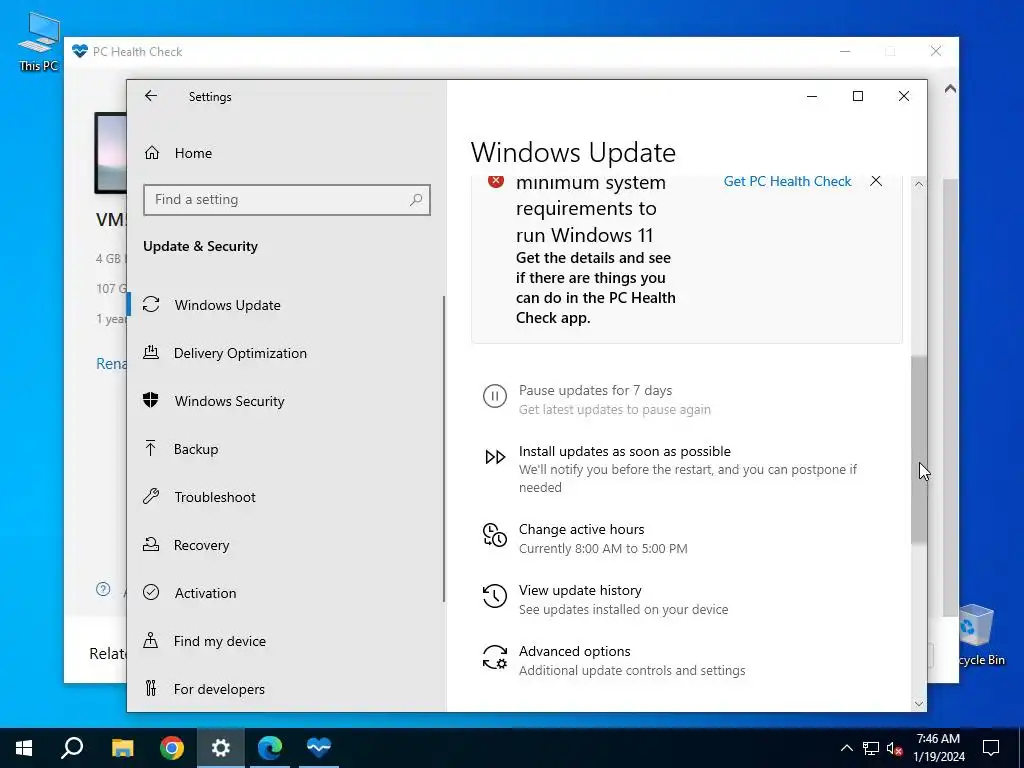Click the scroll up arrow in update pane
The width and height of the screenshot is (1024, 768).
(x=919, y=184)
